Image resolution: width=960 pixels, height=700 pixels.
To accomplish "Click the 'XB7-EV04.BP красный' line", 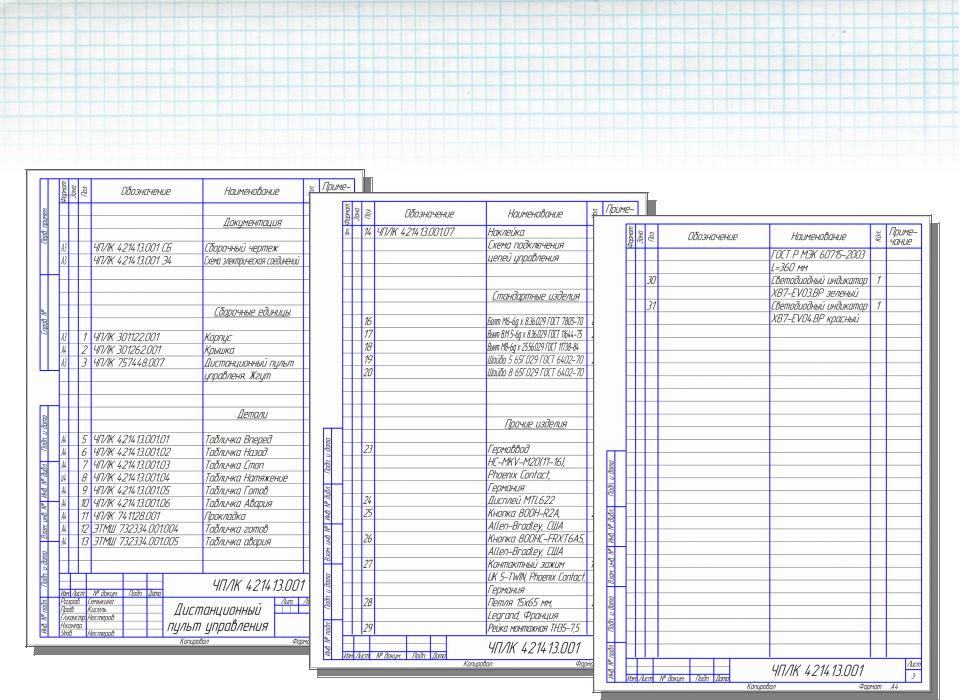I will tap(816, 318).
